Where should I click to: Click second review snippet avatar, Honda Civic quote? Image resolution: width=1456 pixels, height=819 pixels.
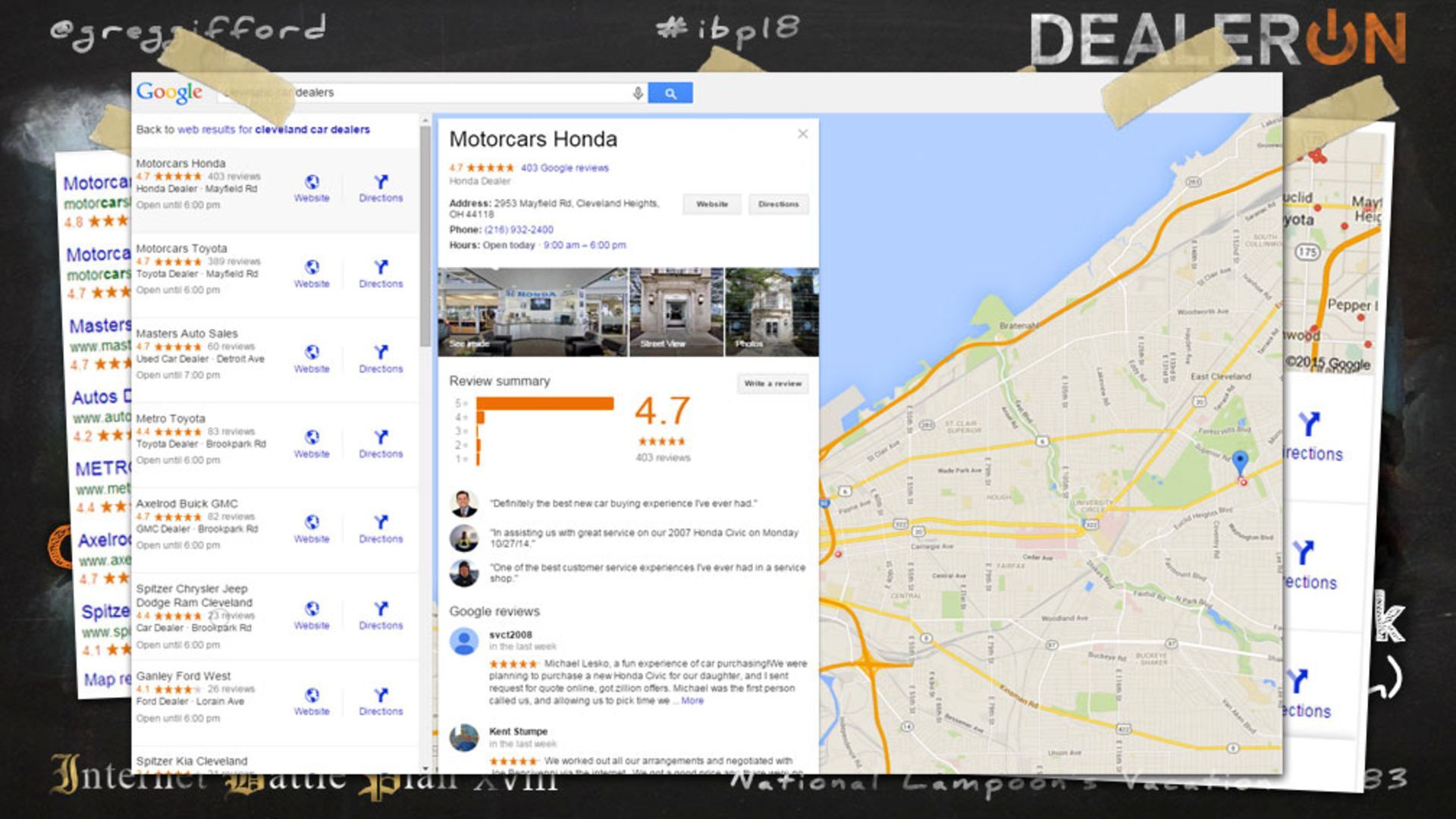[463, 538]
